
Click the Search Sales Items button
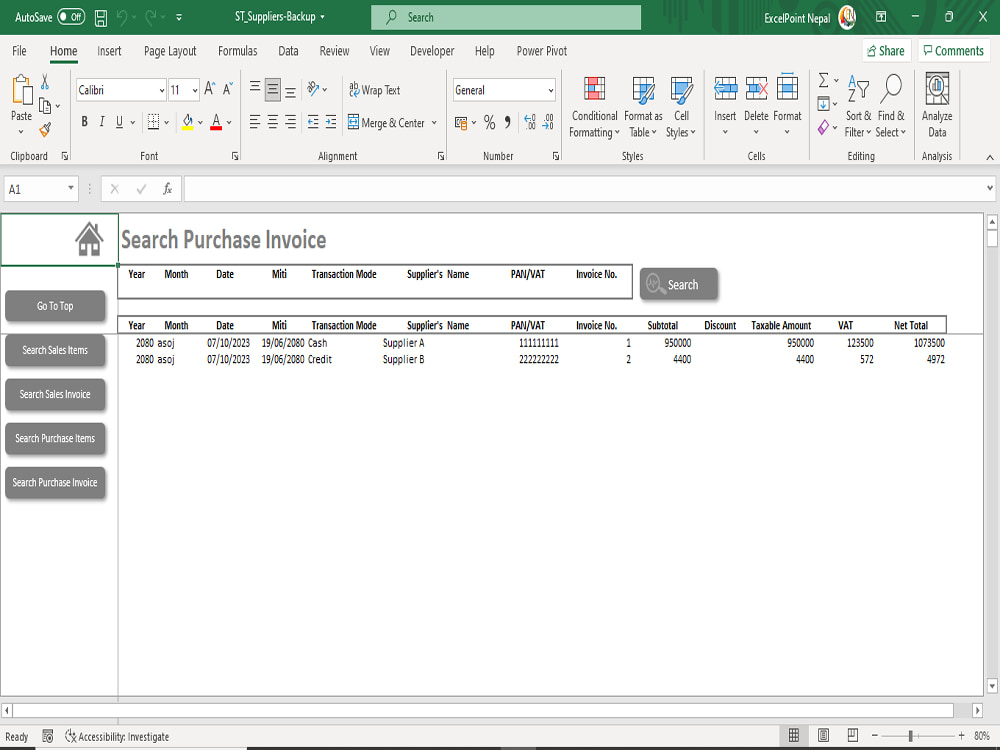click(55, 350)
